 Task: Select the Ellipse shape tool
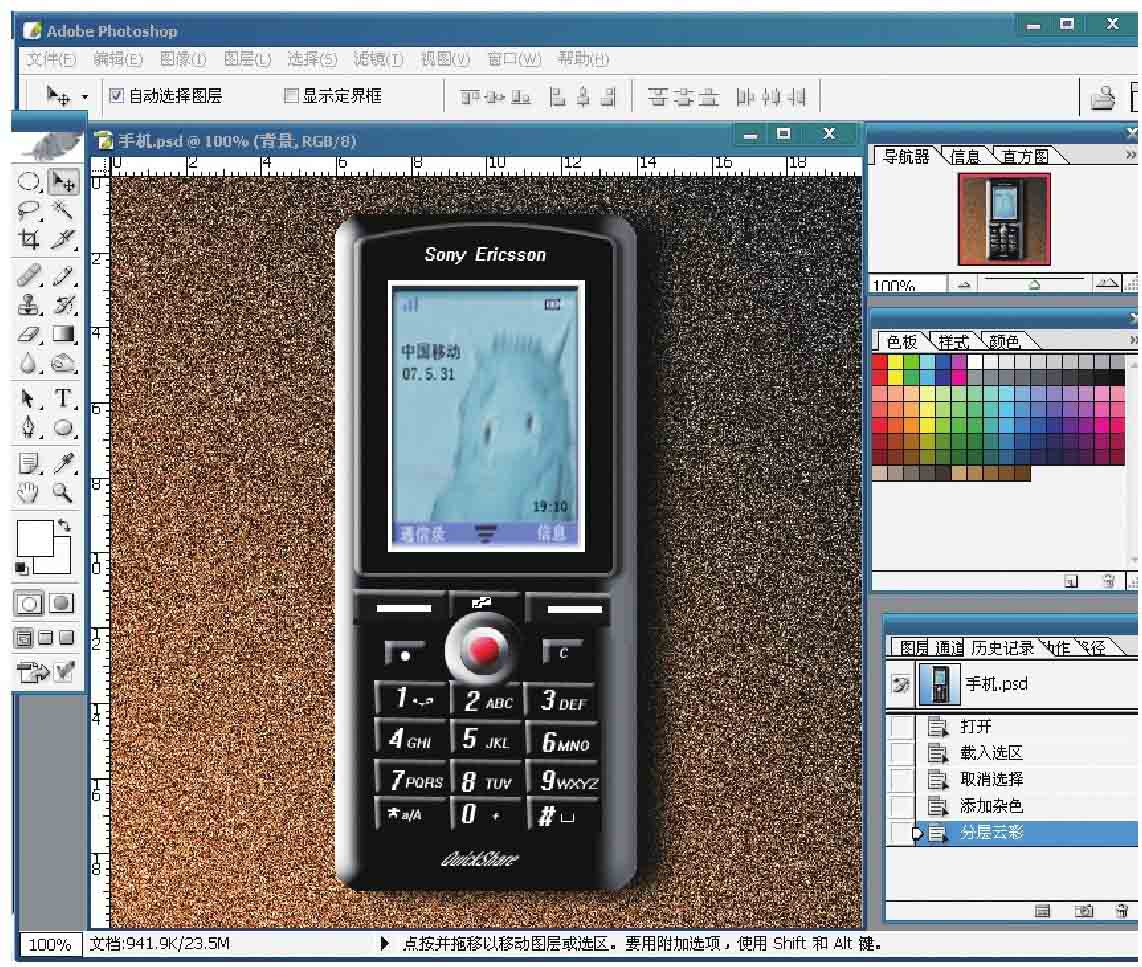(x=63, y=427)
